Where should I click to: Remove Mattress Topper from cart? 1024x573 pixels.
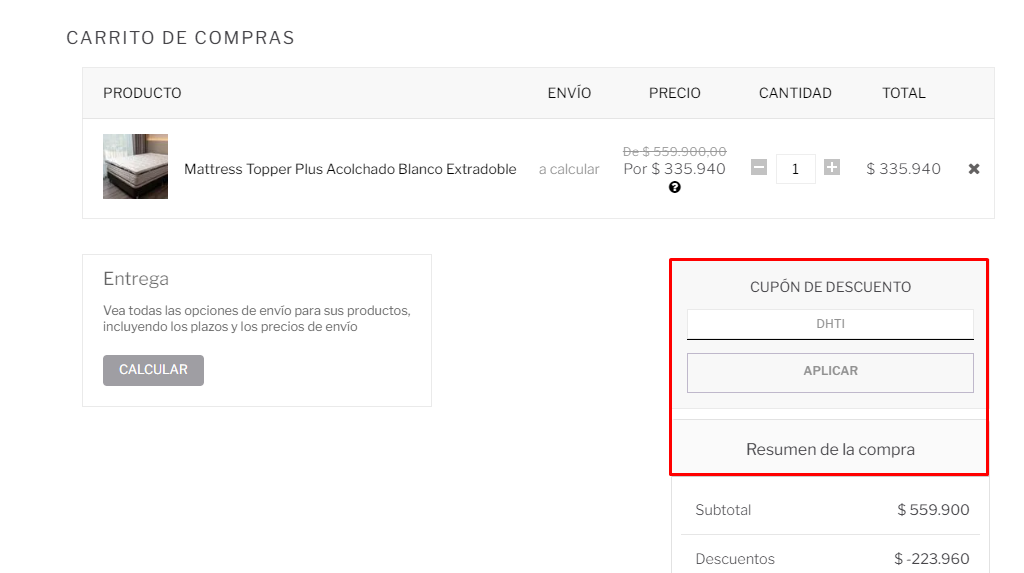[974, 169]
